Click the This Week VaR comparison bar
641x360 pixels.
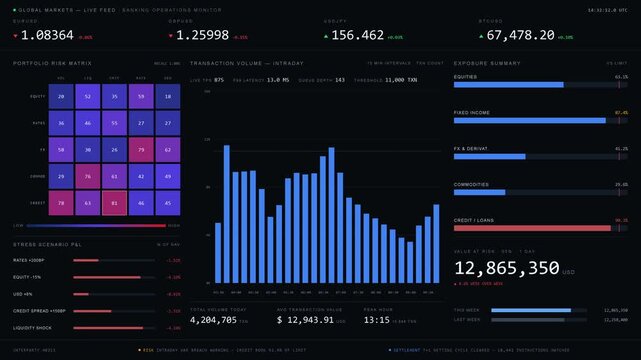point(539,310)
